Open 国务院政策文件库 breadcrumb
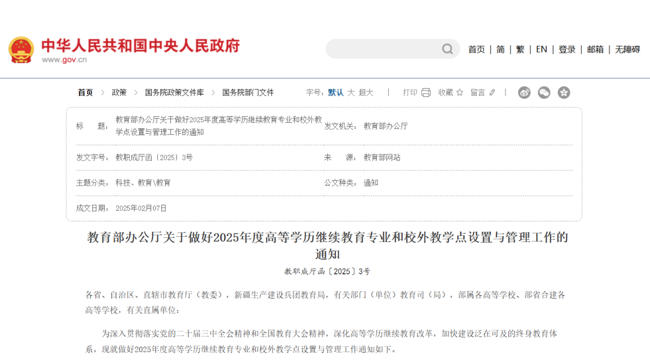Image resolution: width=650 pixels, height=362 pixels. (174, 92)
